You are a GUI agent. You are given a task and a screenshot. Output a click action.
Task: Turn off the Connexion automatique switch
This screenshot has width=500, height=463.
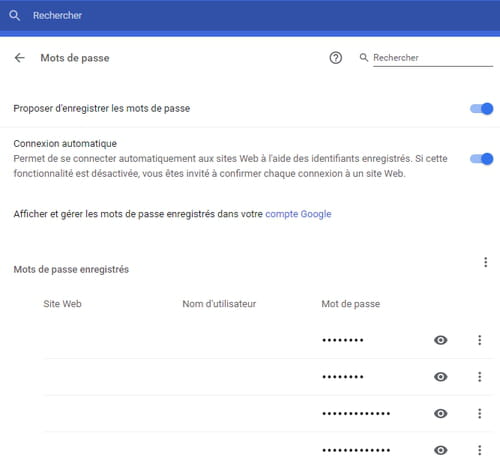(481, 159)
